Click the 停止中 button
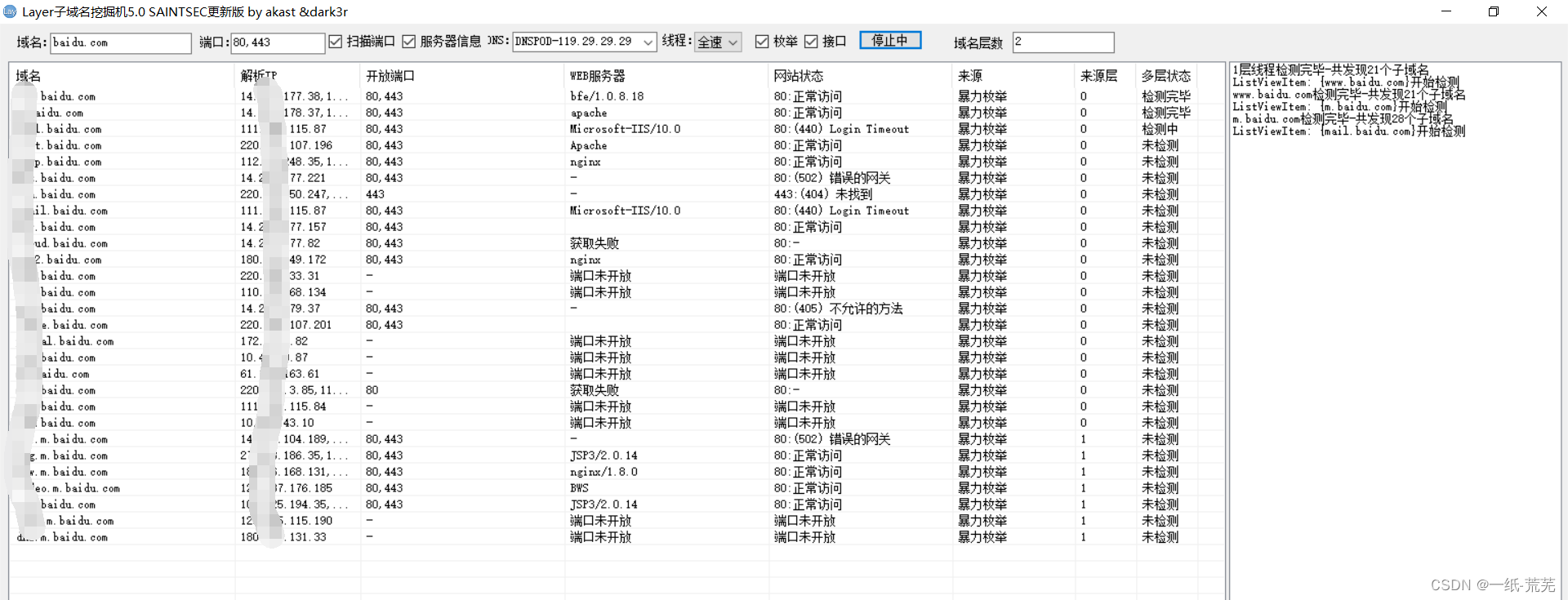The image size is (1568, 600). point(890,40)
